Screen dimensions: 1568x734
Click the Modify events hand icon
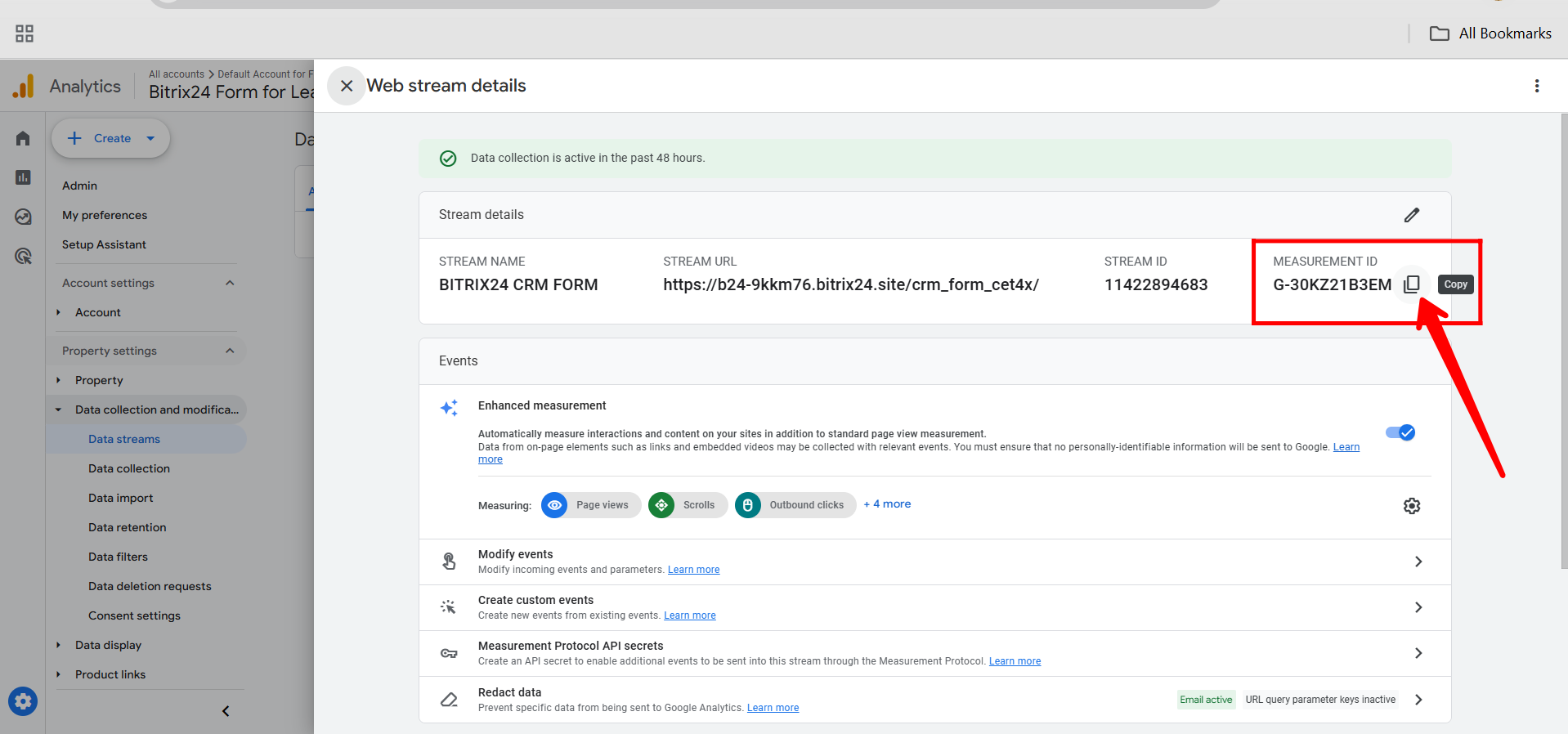[x=449, y=562]
